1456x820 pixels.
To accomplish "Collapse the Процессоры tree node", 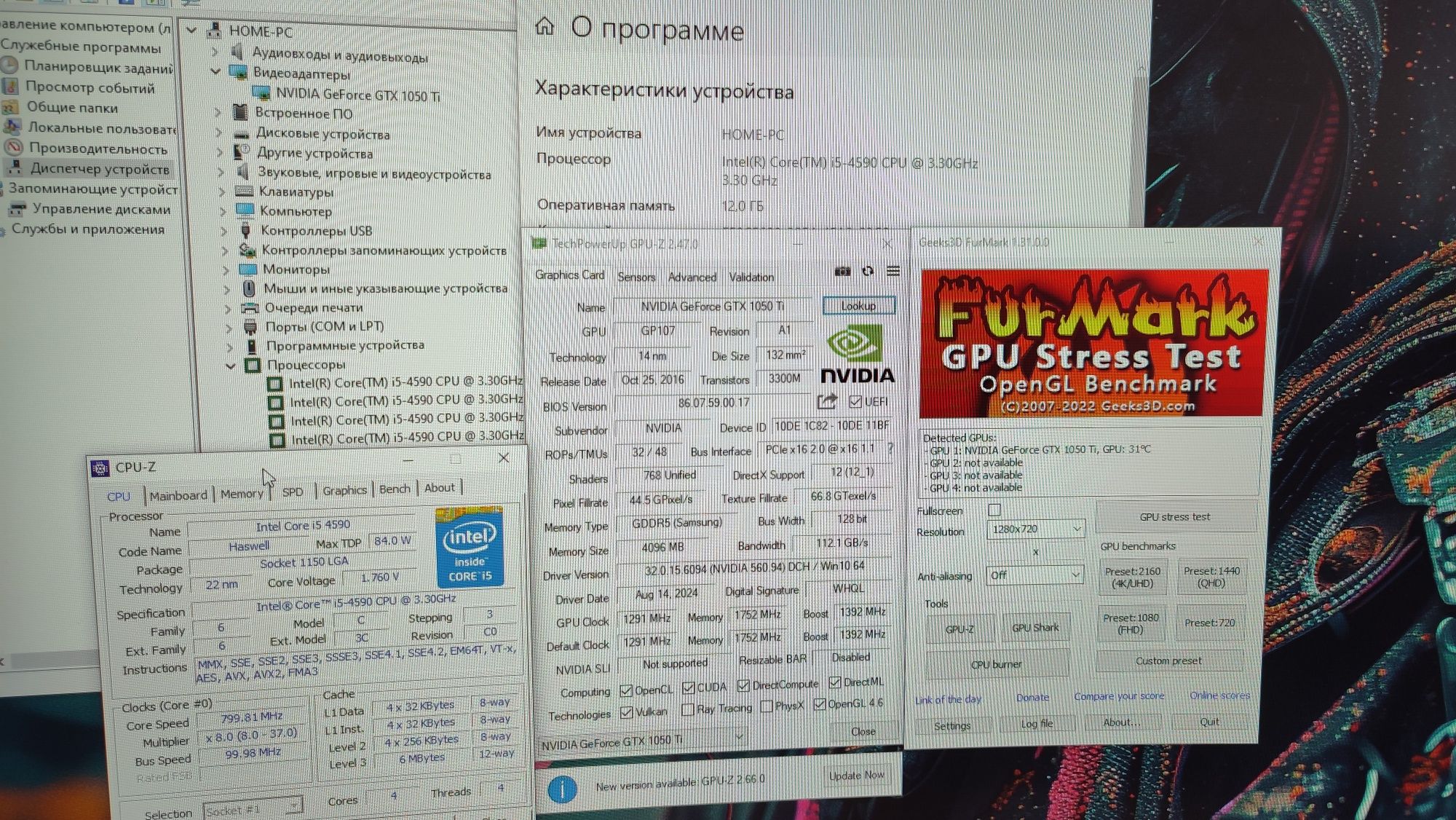I will tap(230, 366).
